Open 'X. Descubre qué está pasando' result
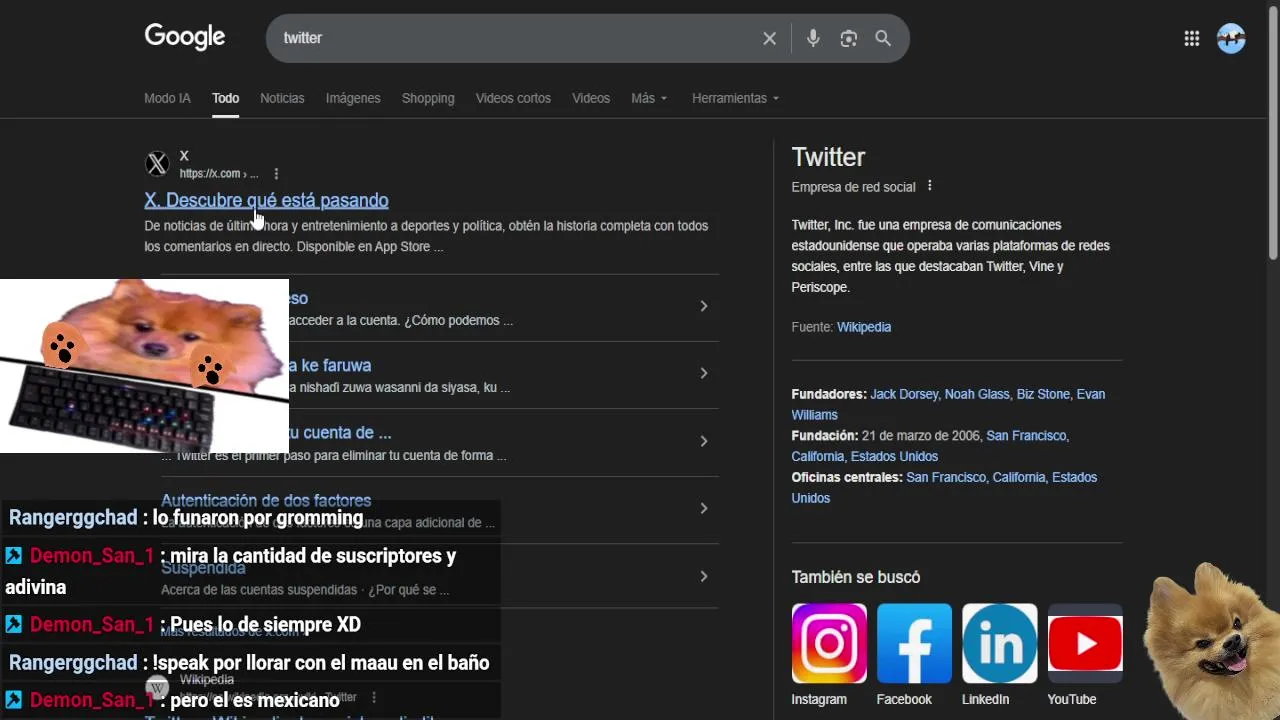Screen dimensions: 1280x720 click(266, 200)
